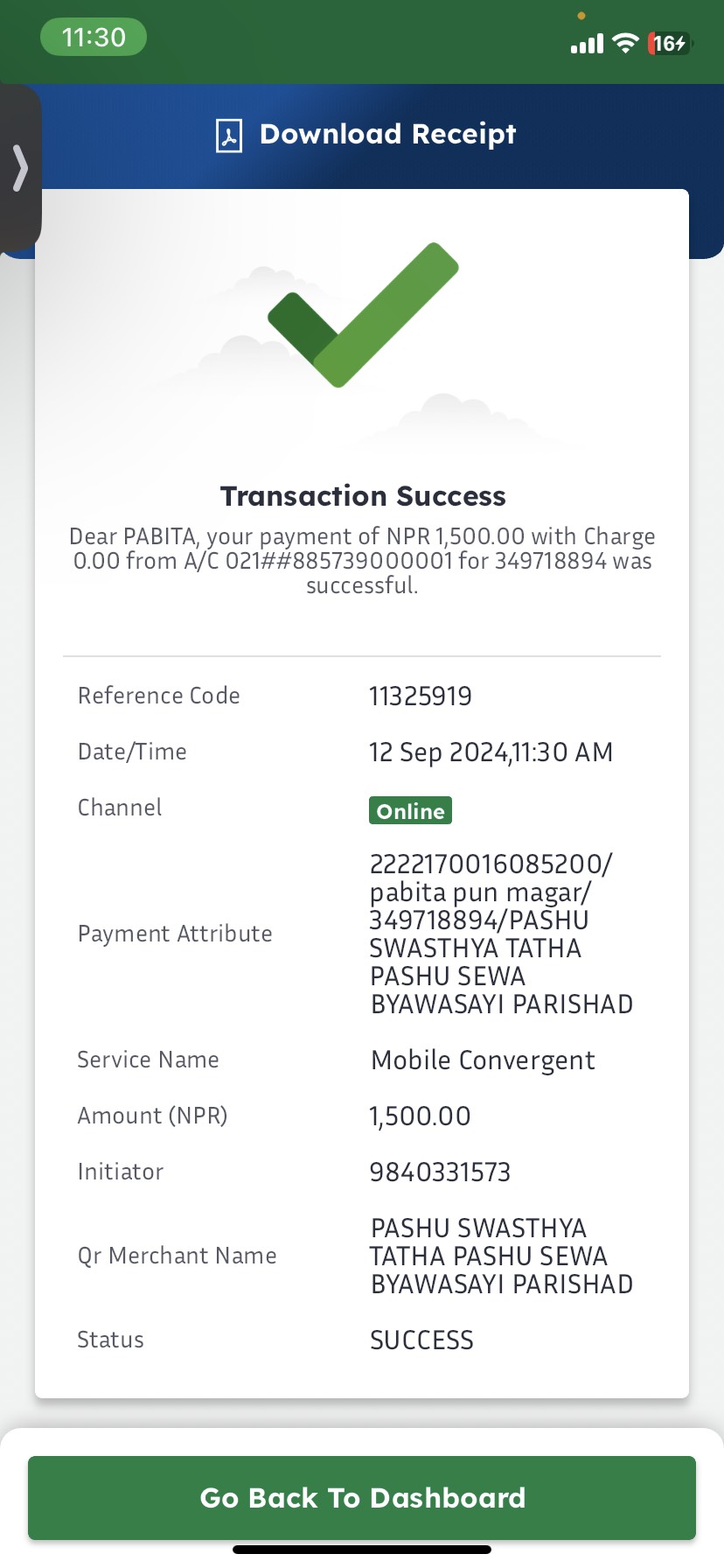Tap the amount value 1,500.00
Screen dimensions: 724x1568
click(420, 1116)
